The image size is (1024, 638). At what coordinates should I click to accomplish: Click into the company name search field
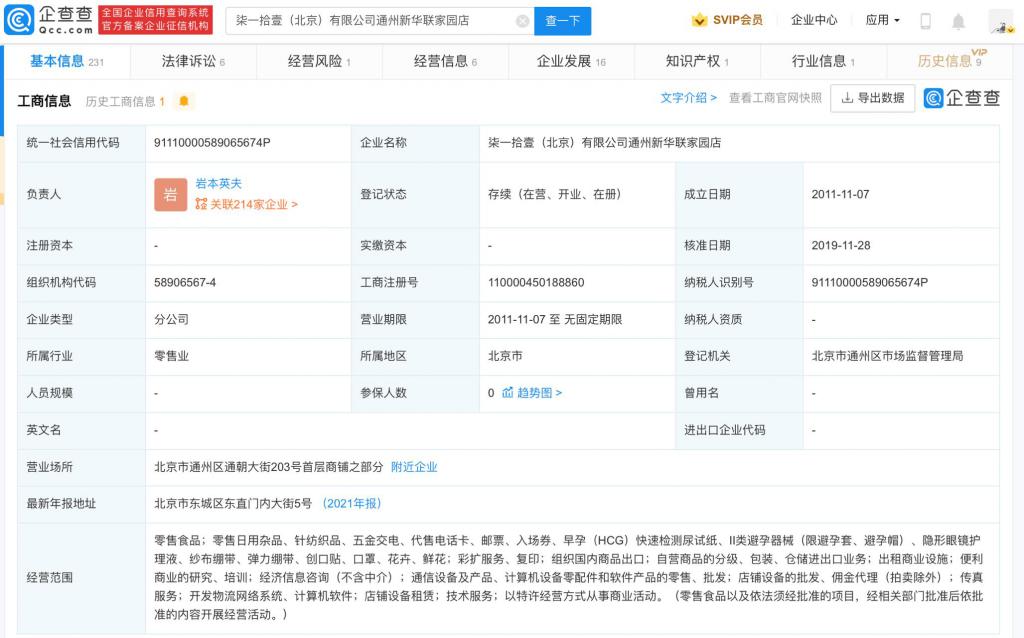pos(370,21)
